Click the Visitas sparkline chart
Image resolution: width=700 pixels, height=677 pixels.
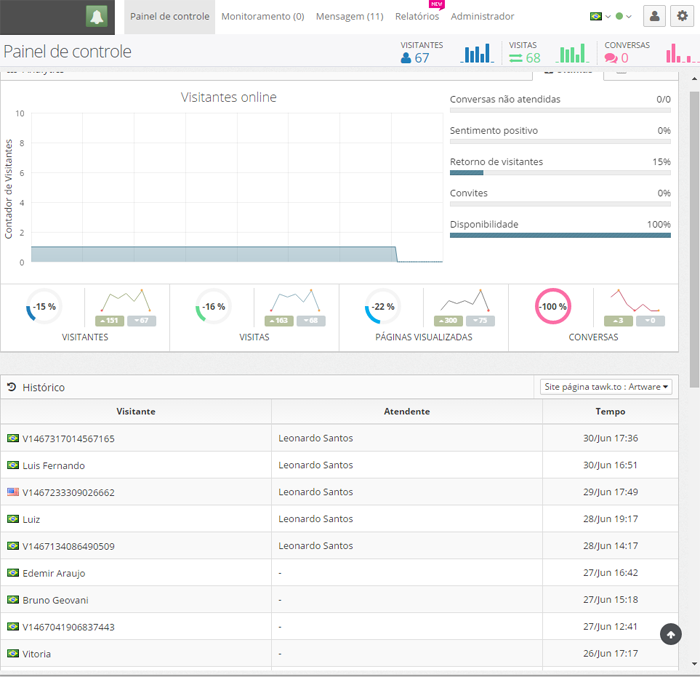[295, 300]
